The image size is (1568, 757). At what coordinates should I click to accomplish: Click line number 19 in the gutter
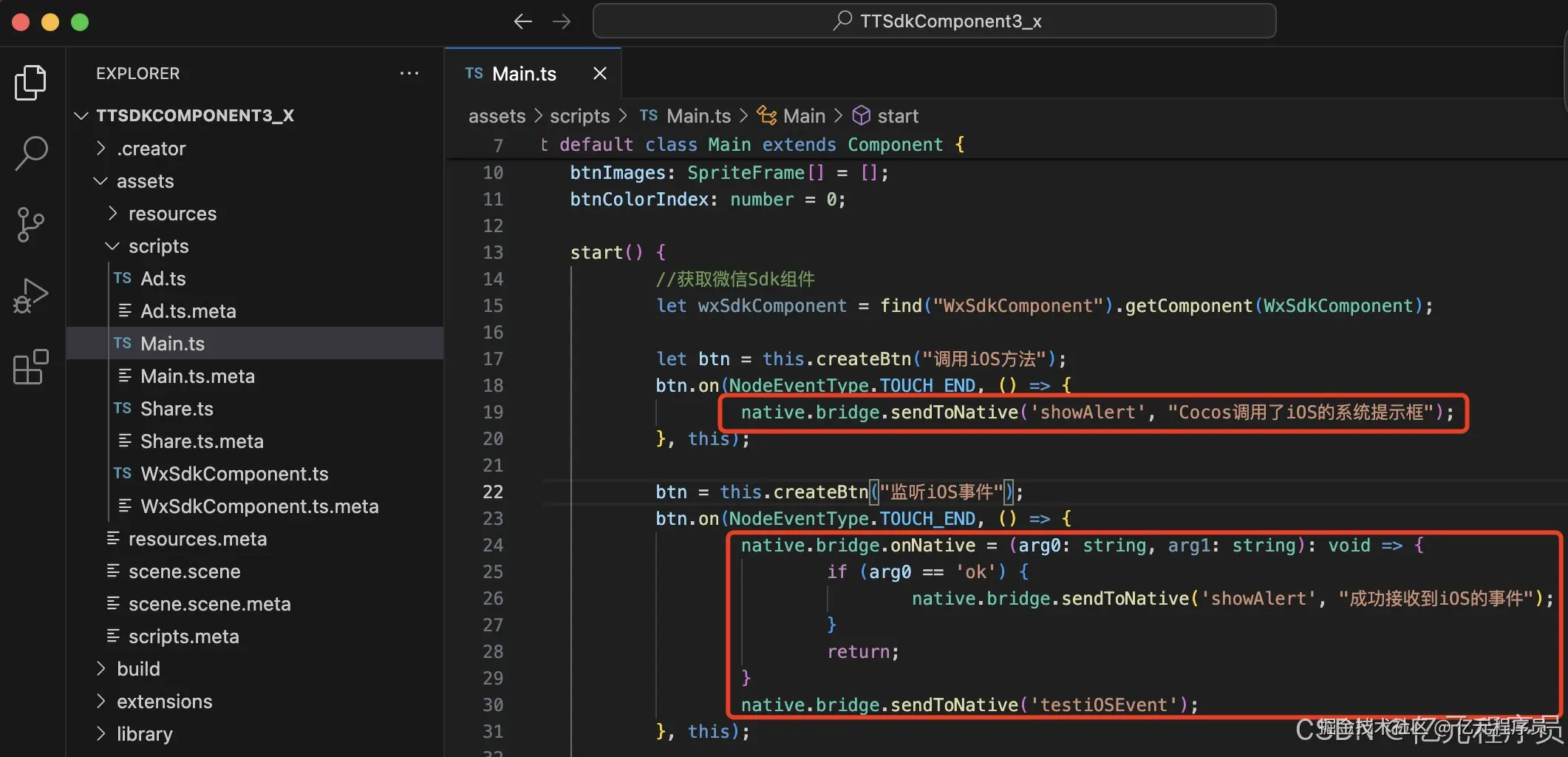pyautogui.click(x=493, y=412)
